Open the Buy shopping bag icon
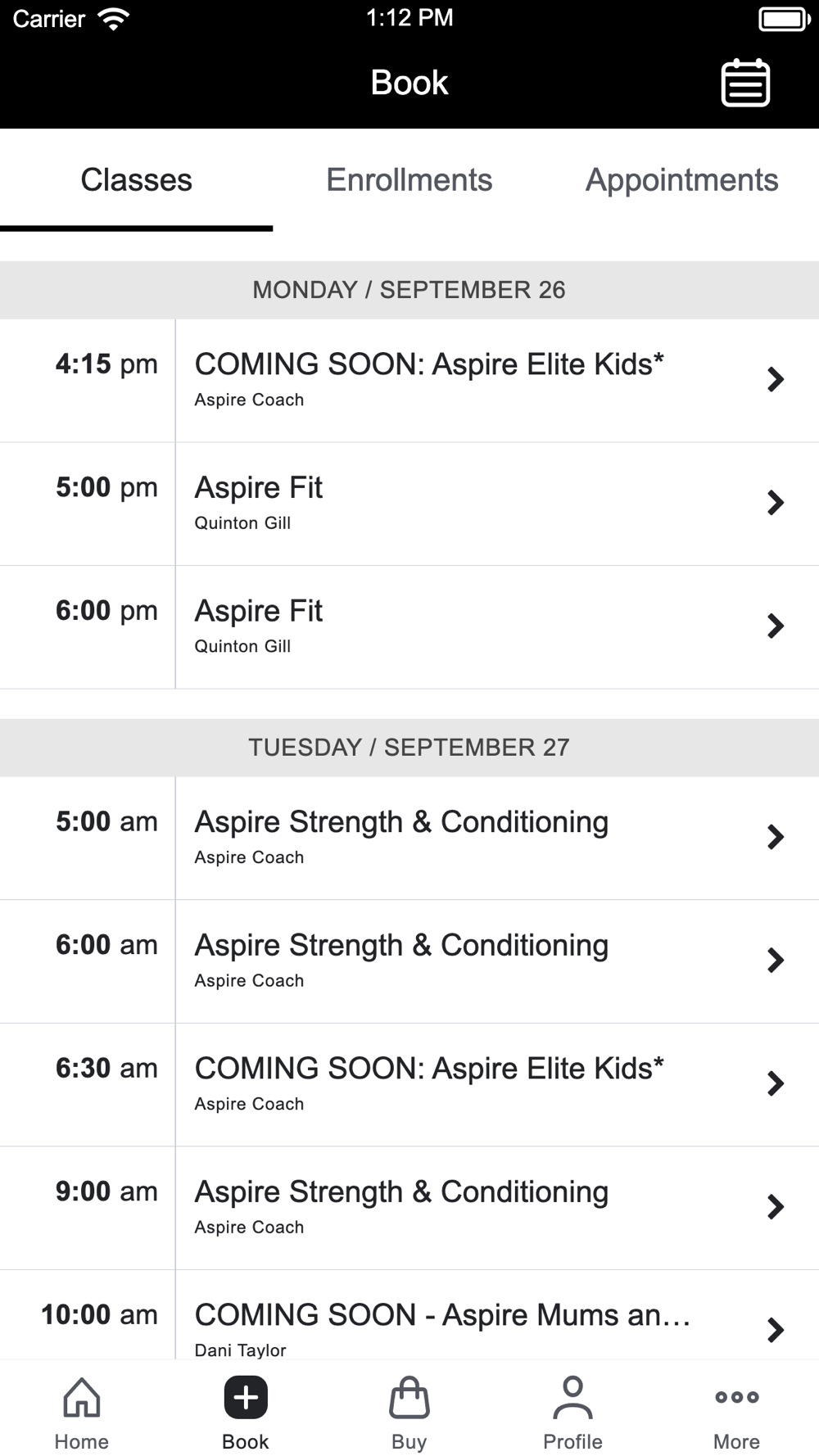Screen dimensions: 819x1456 click(x=409, y=1397)
